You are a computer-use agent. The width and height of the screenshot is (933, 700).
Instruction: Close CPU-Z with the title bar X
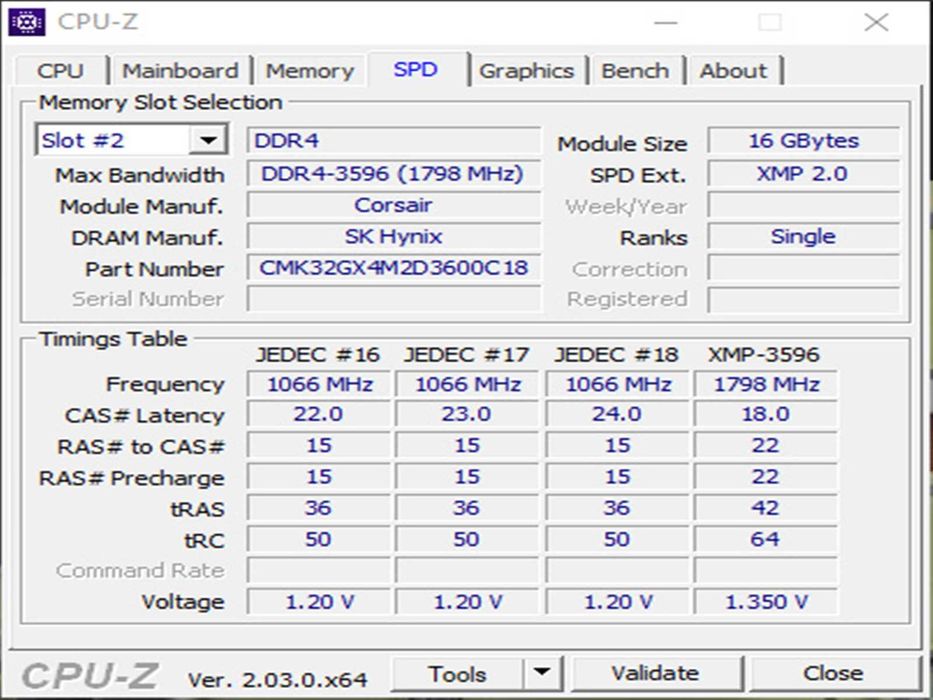[876, 23]
